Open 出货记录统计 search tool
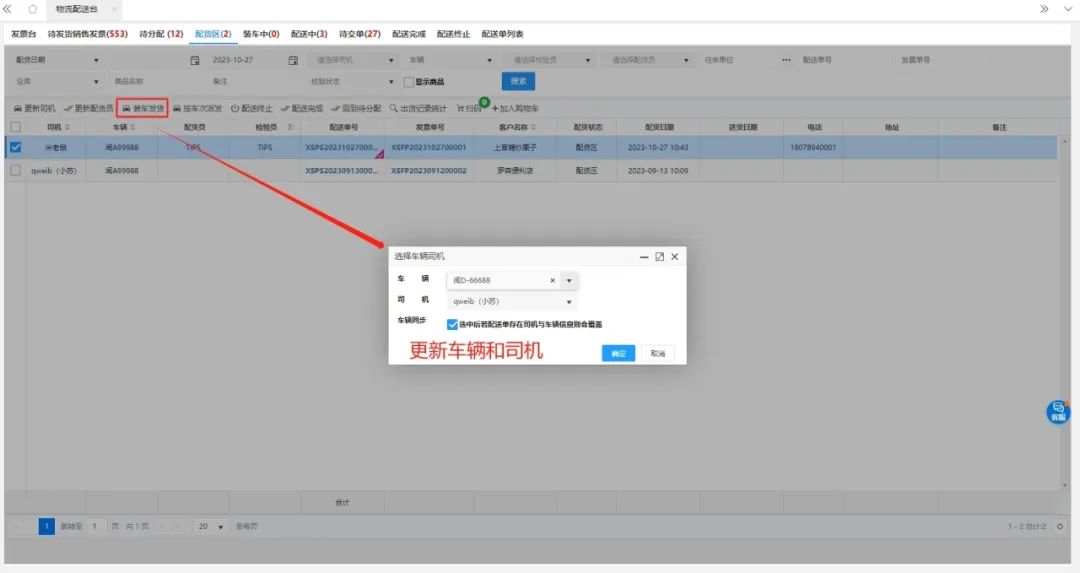The height and width of the screenshot is (573, 1080). click(x=419, y=108)
